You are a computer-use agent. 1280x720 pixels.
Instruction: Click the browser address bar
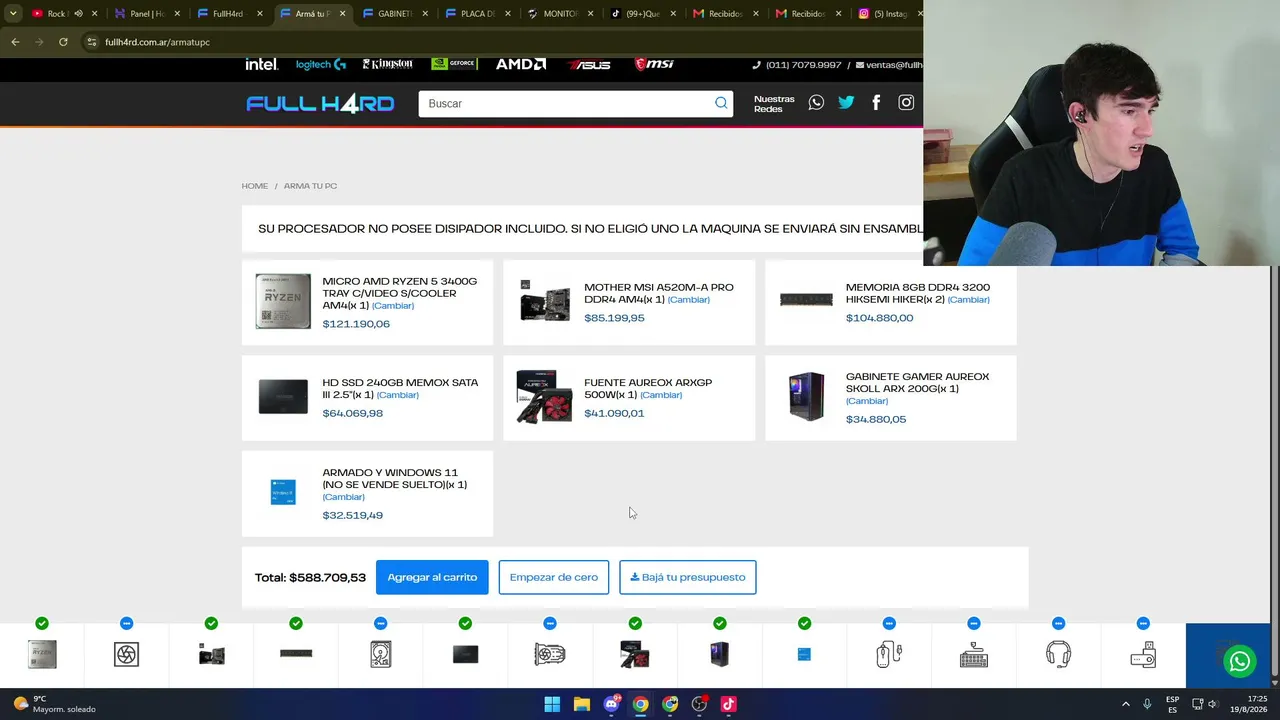pos(500,42)
